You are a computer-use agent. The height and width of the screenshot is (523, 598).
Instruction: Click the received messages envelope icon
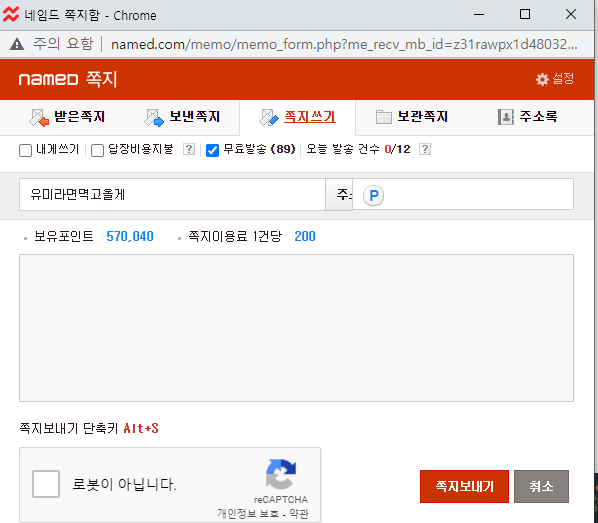39,117
